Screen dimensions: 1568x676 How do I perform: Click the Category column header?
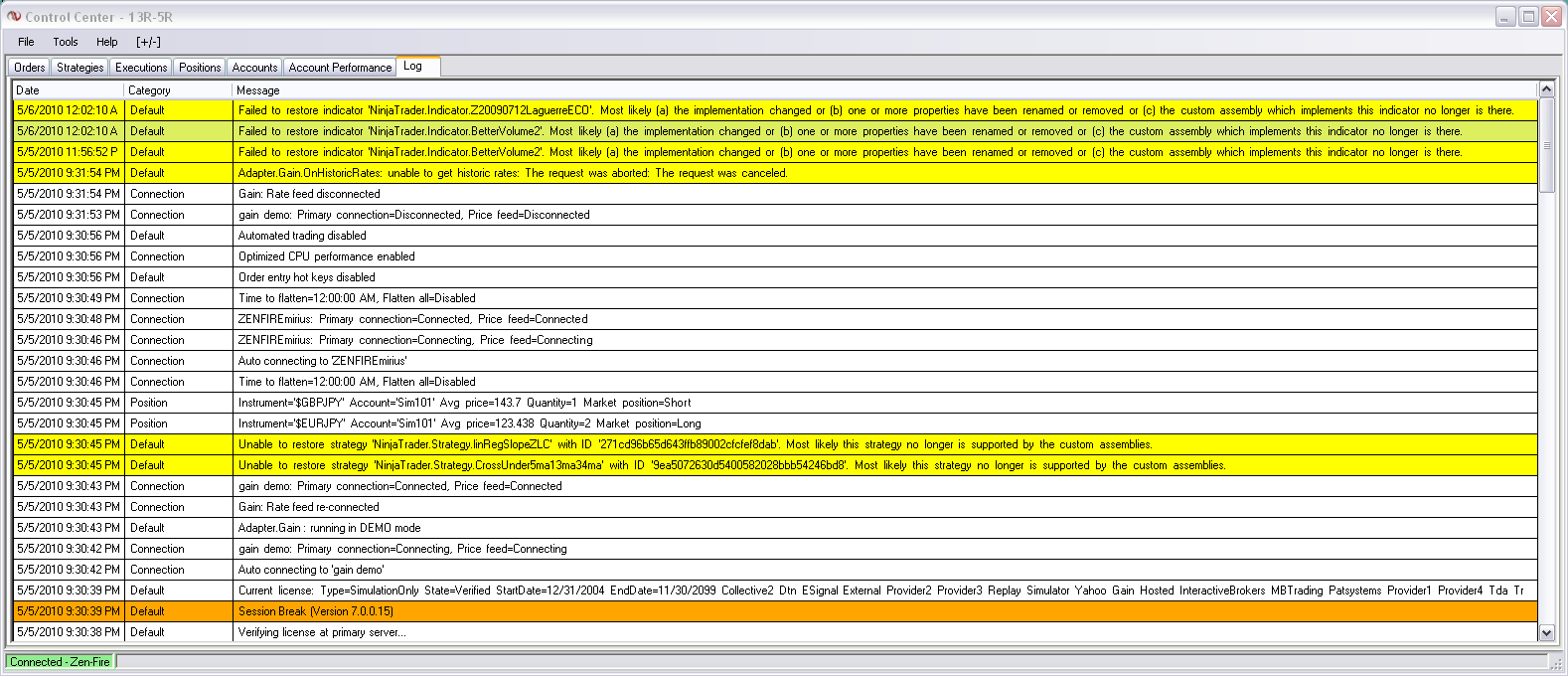click(178, 90)
